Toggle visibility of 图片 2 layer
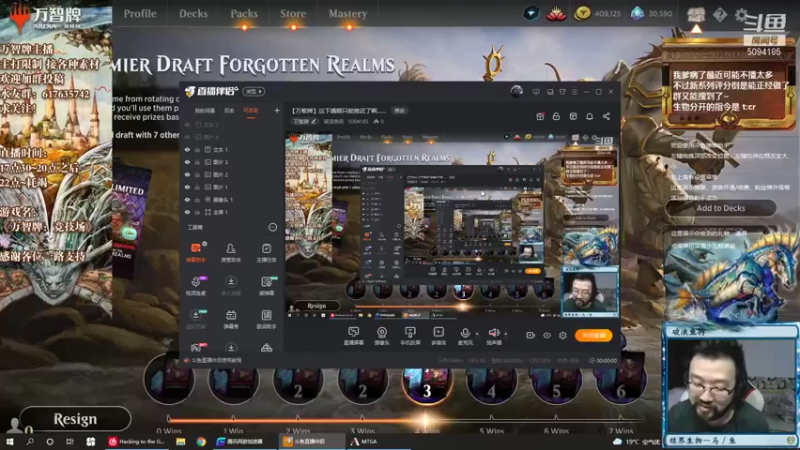The width and height of the screenshot is (800, 450). 187,174
